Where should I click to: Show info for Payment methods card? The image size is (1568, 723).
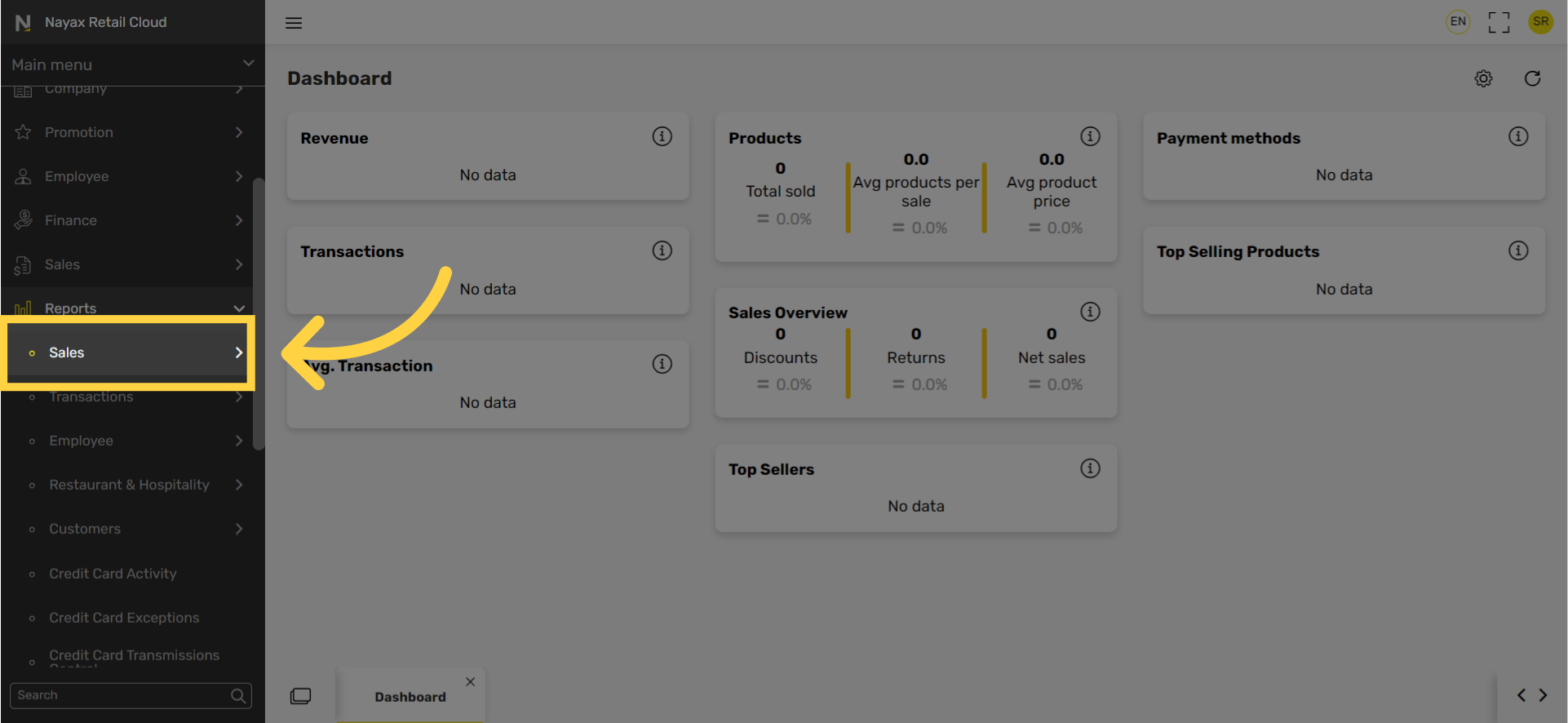point(1517,136)
